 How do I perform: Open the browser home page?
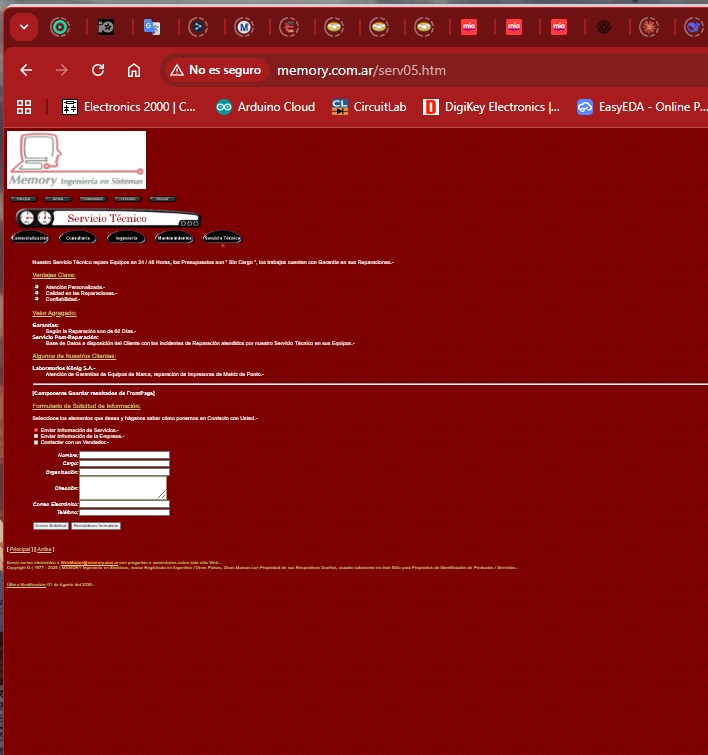[x=134, y=70]
